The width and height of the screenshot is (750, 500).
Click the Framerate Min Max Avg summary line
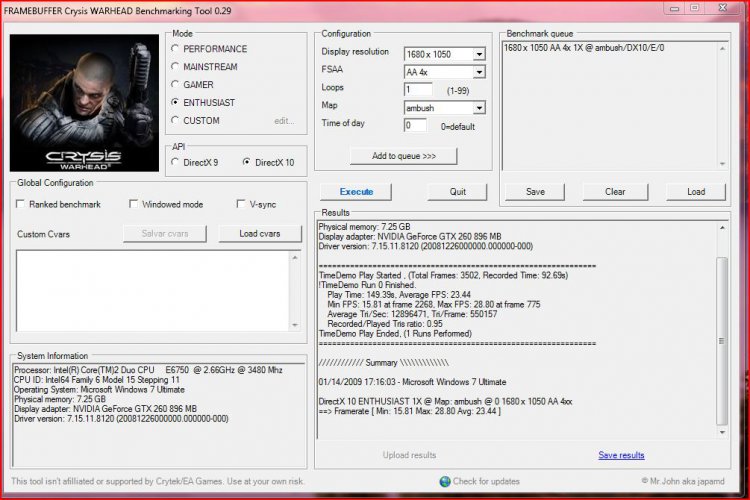(x=409, y=411)
